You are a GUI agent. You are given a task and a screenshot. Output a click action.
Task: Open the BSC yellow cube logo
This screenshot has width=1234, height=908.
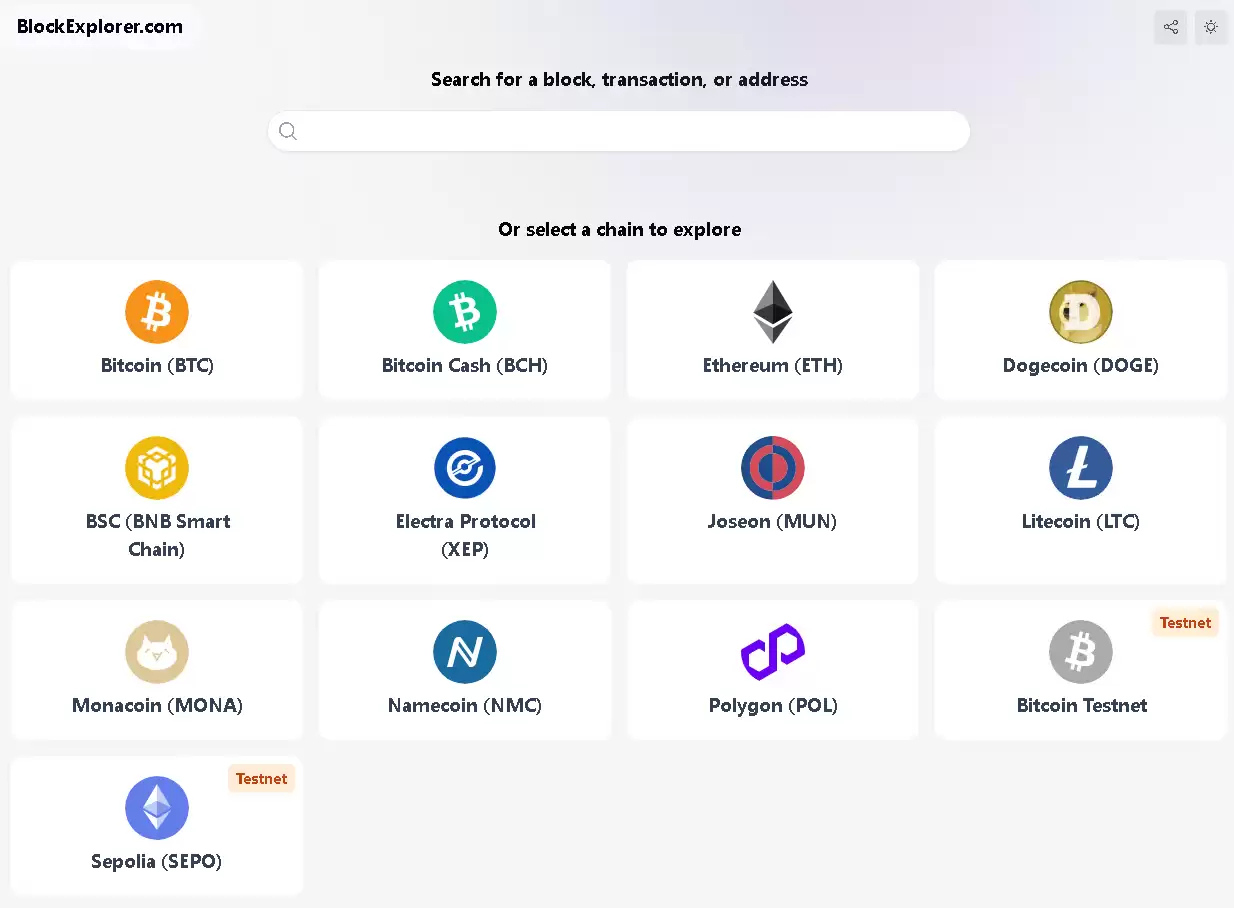(157, 468)
